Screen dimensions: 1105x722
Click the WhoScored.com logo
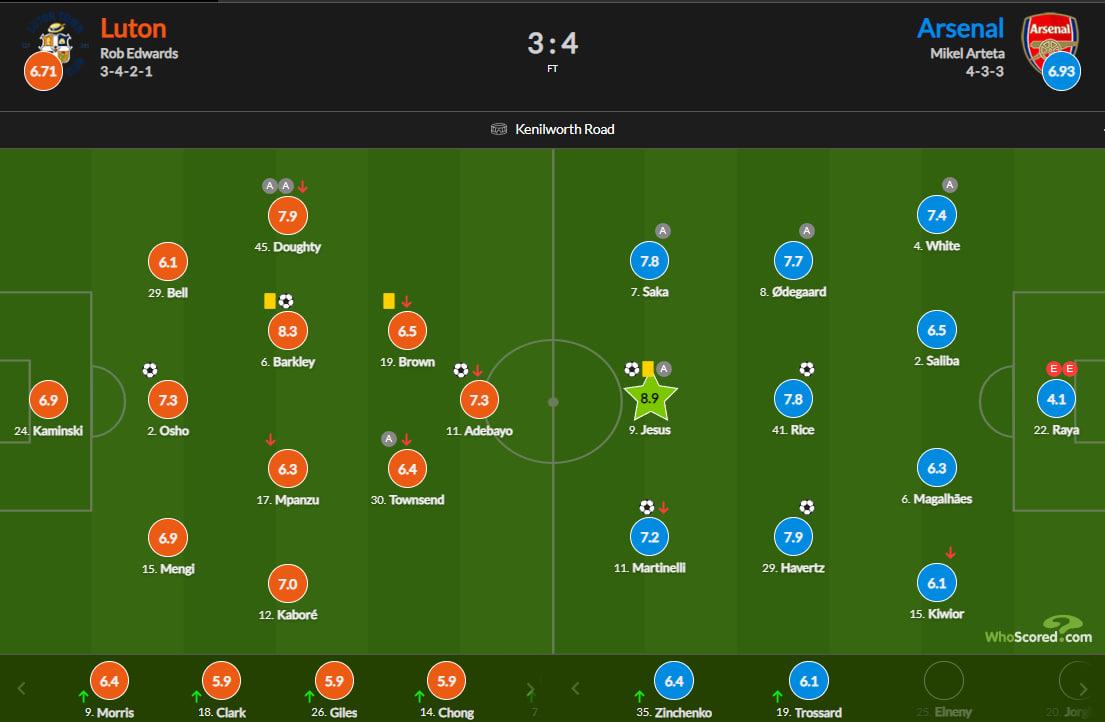pos(1038,631)
